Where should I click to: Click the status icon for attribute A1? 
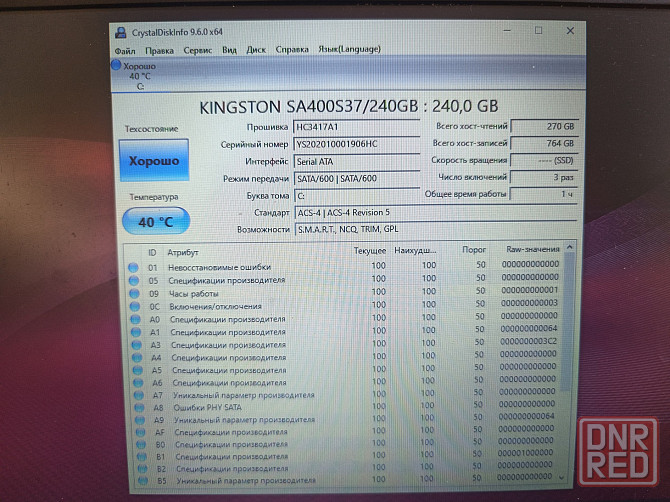pos(136,332)
